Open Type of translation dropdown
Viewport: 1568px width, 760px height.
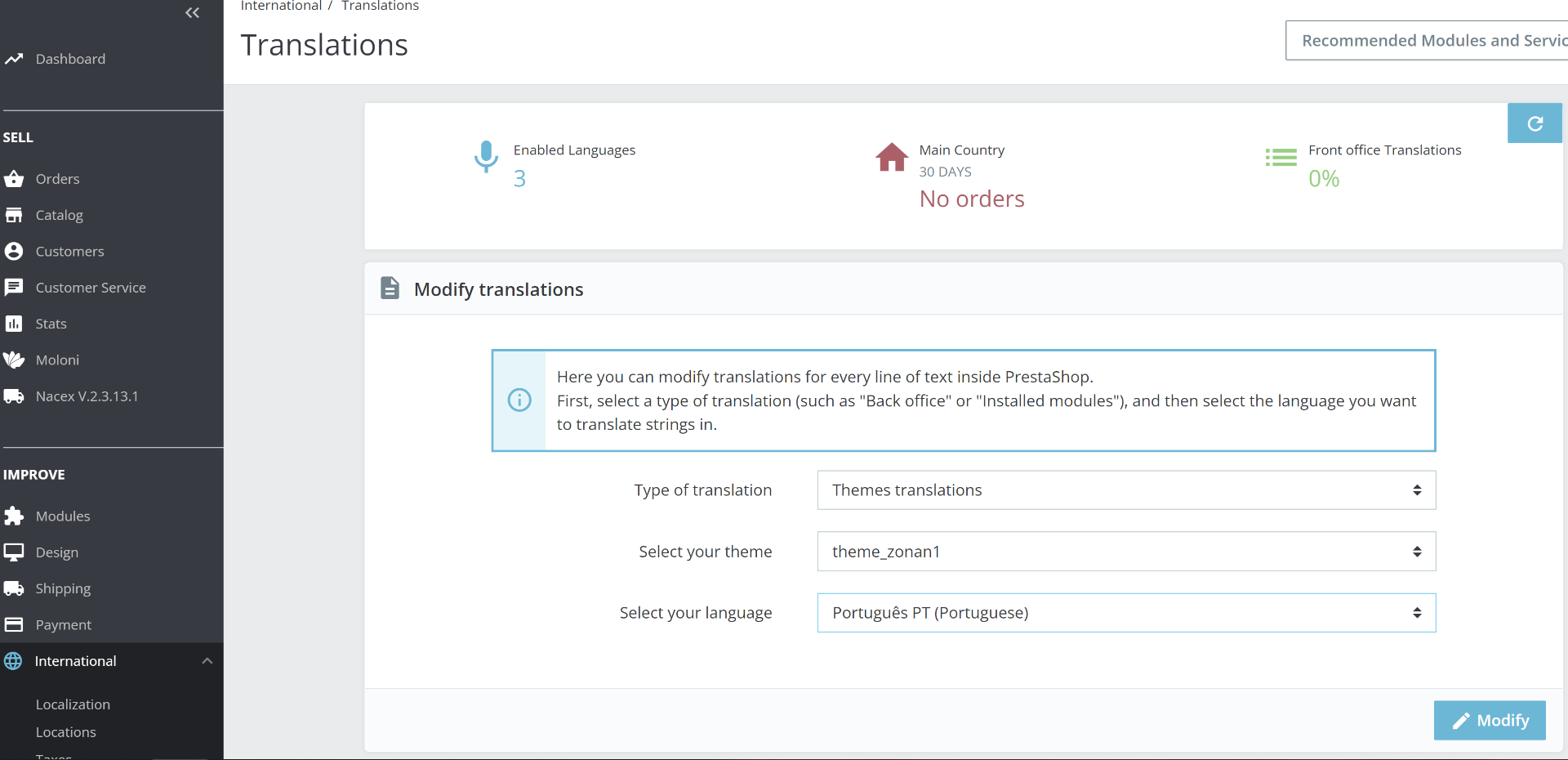1126,490
